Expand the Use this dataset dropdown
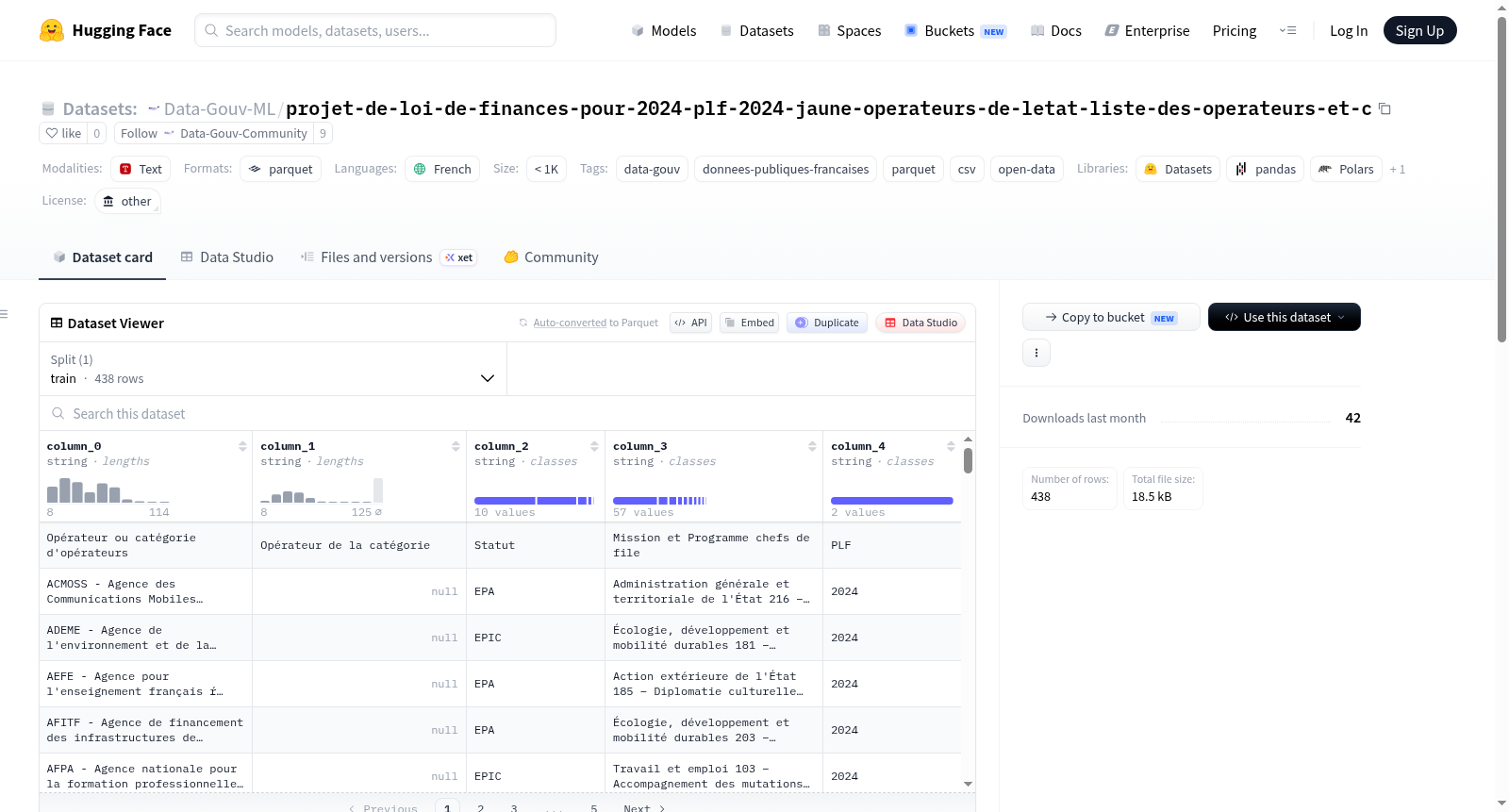The image size is (1509, 812). [1285, 317]
